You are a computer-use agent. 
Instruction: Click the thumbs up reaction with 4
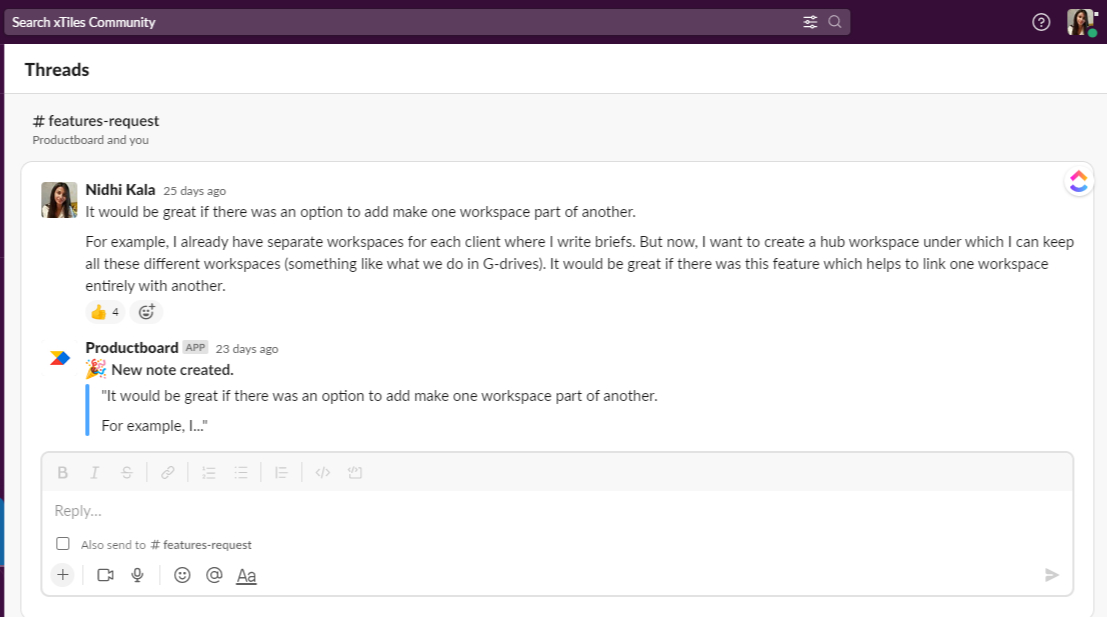[x=105, y=312]
